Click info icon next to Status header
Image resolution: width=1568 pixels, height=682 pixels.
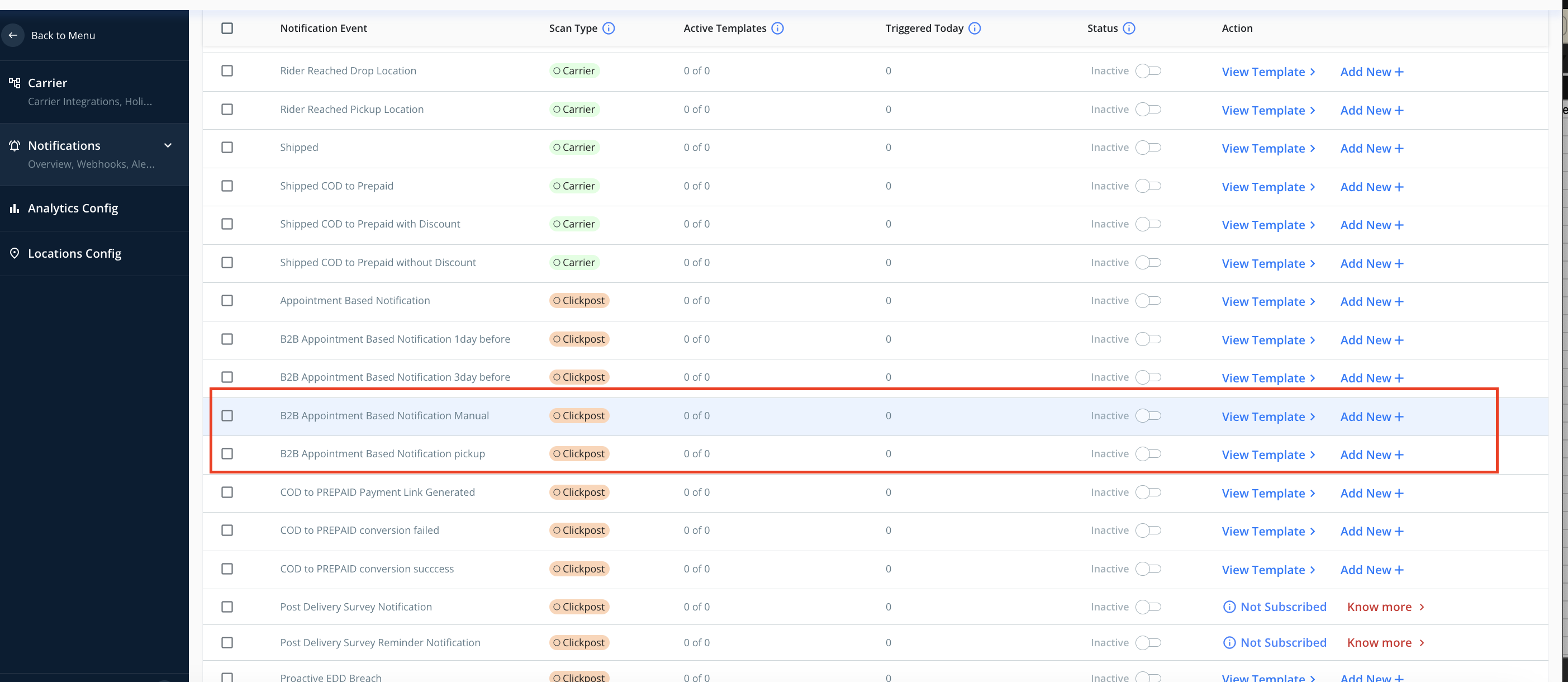pyautogui.click(x=1129, y=28)
